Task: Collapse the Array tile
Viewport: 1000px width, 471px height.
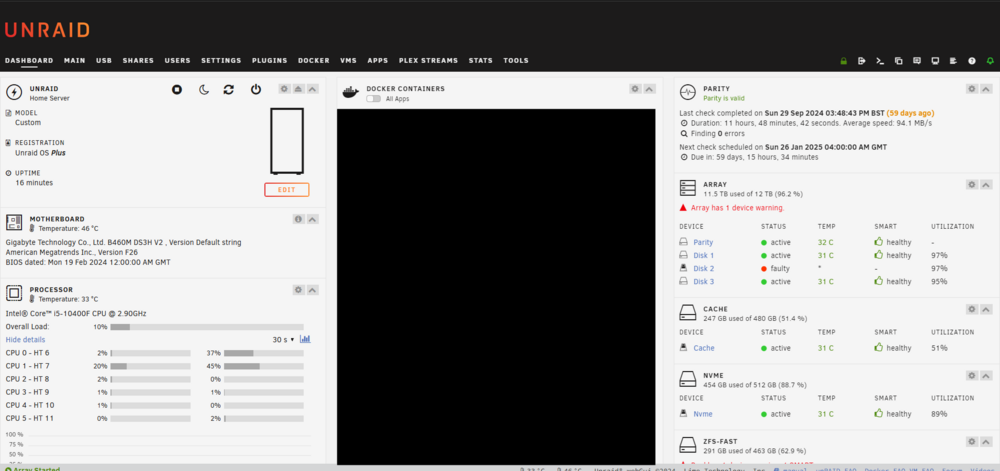Action: click(x=986, y=185)
